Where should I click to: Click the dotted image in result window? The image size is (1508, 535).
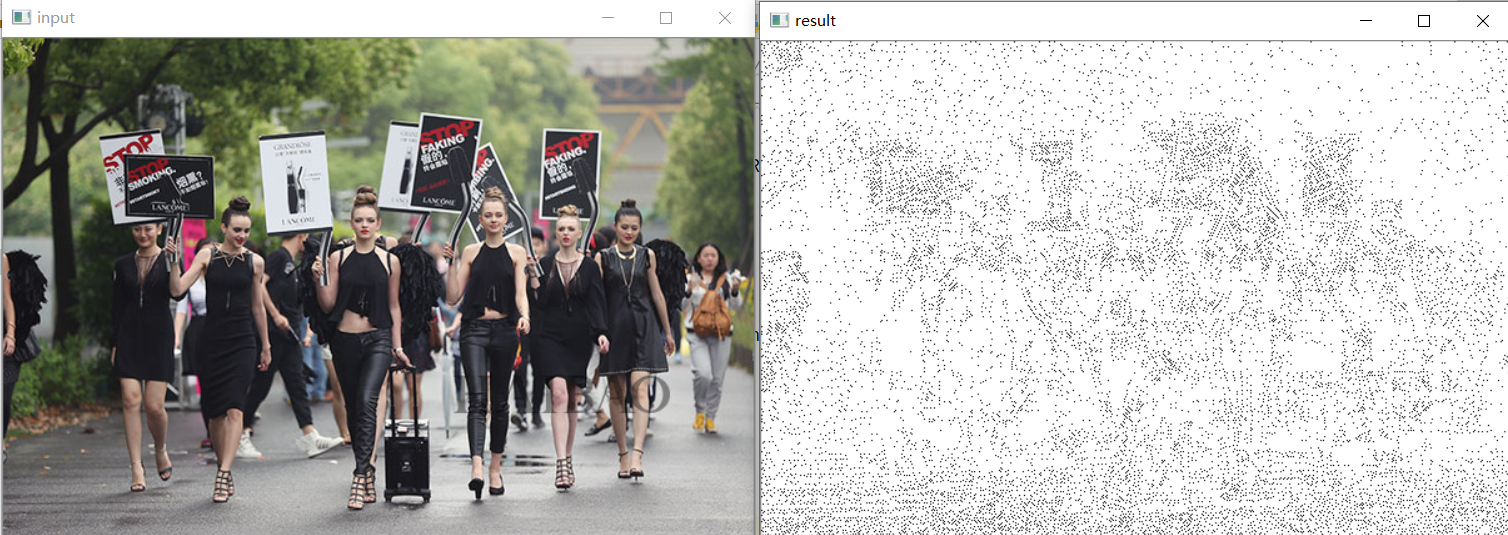click(x=1134, y=288)
